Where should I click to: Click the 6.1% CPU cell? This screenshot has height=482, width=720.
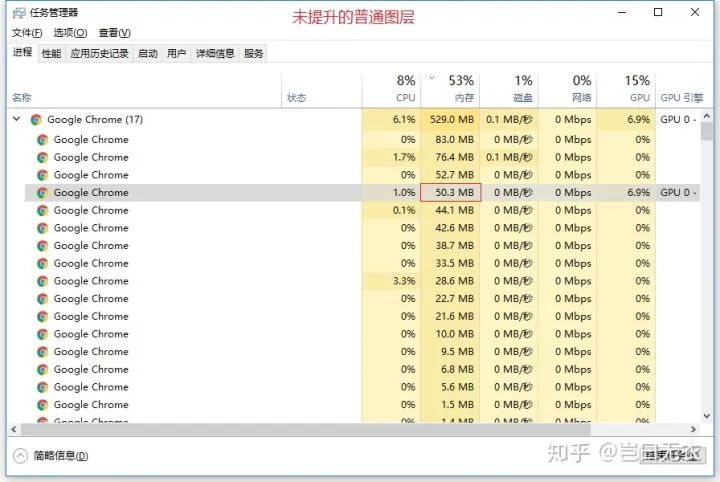[x=391, y=119]
